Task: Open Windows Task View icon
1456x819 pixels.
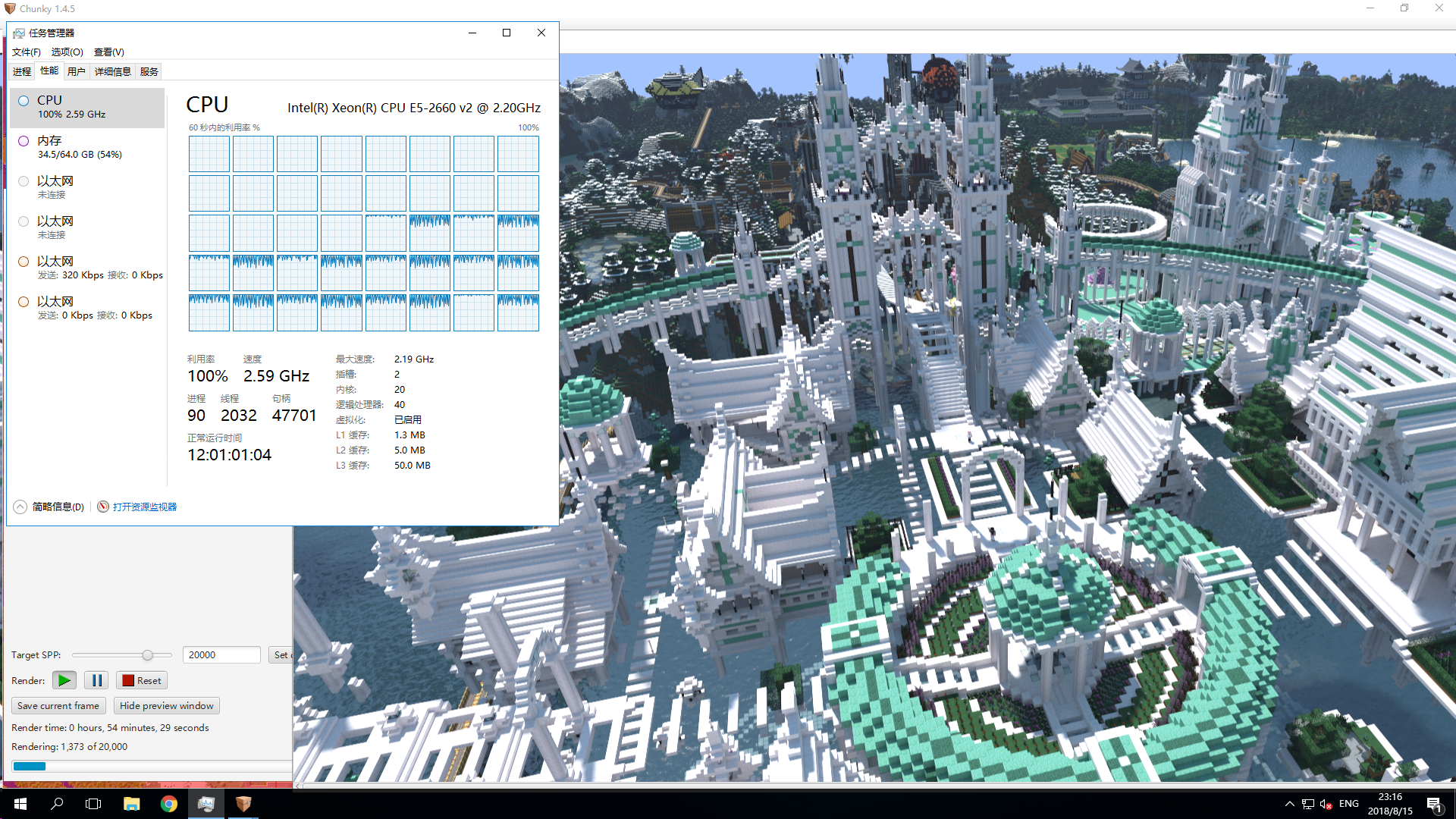Action: coord(93,804)
